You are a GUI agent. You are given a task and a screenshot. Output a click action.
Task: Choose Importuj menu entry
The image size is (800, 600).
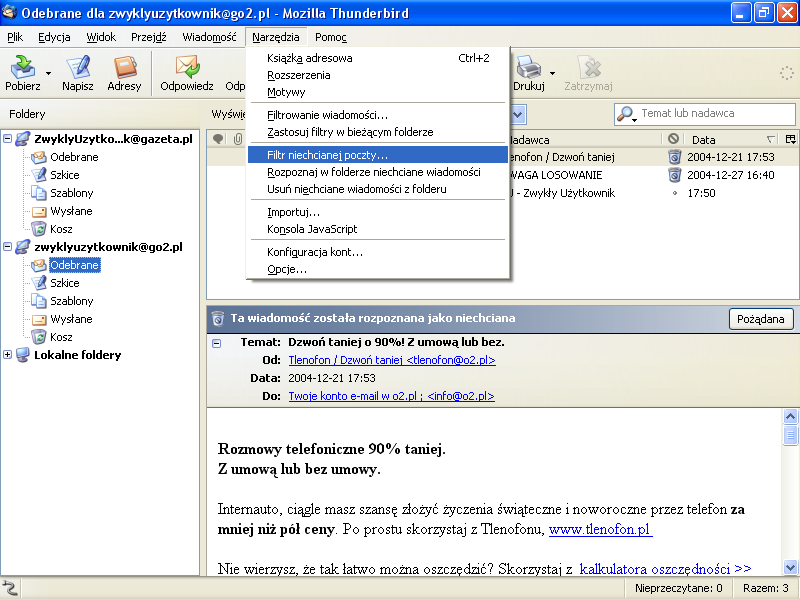[378, 212]
